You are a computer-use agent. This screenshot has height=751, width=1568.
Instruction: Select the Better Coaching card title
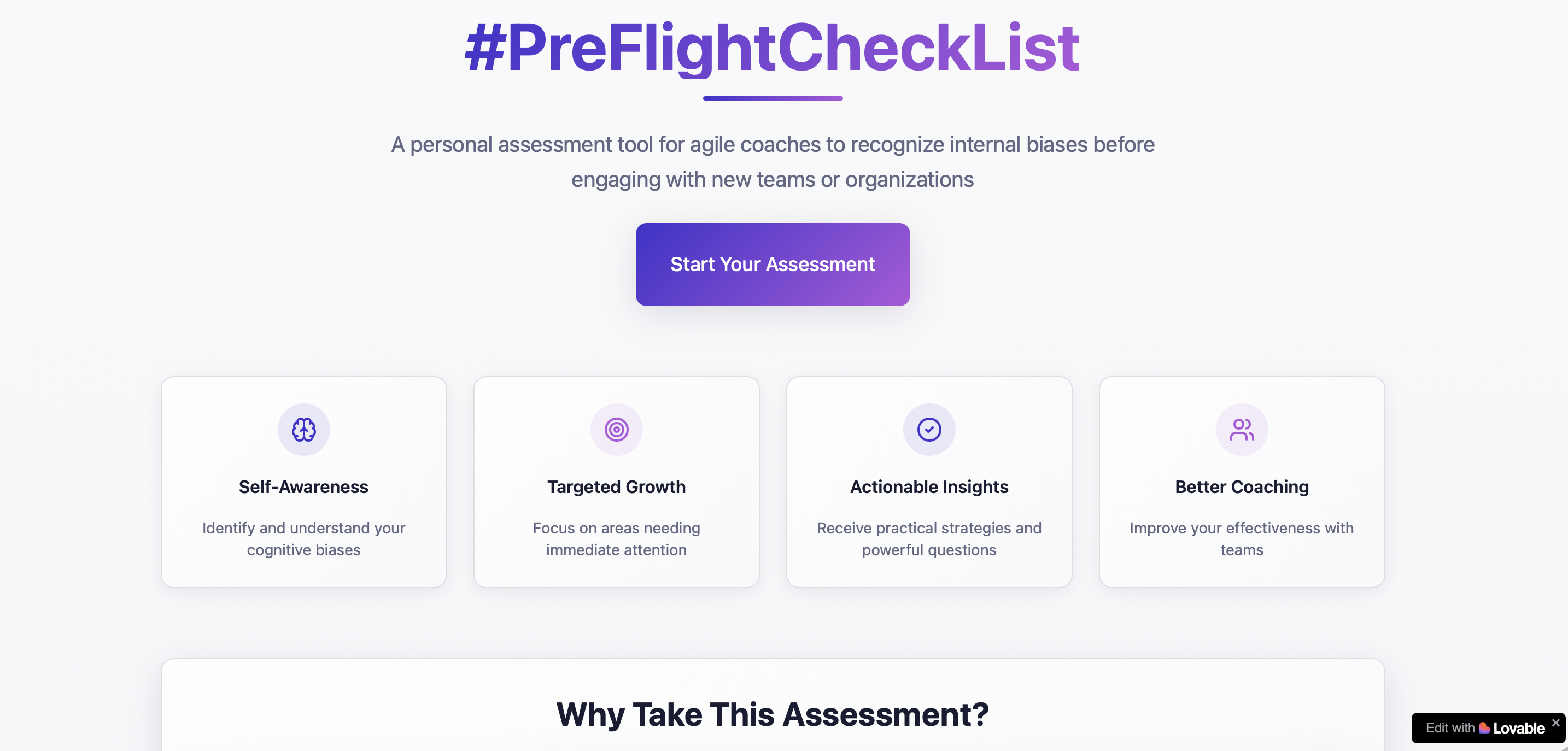tap(1241, 487)
